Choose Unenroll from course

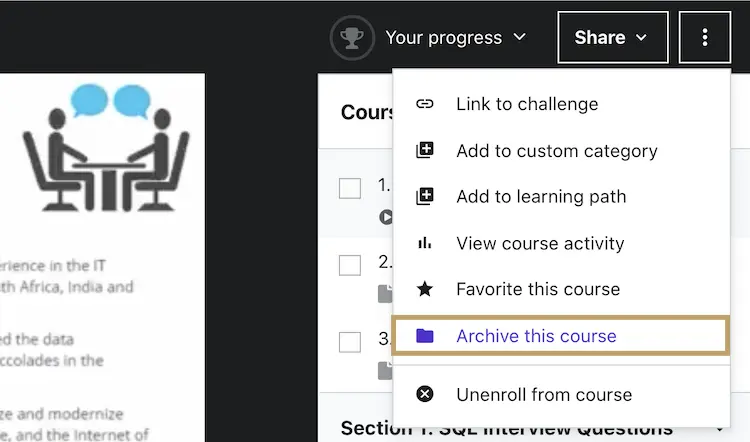pyautogui.click(x=544, y=394)
